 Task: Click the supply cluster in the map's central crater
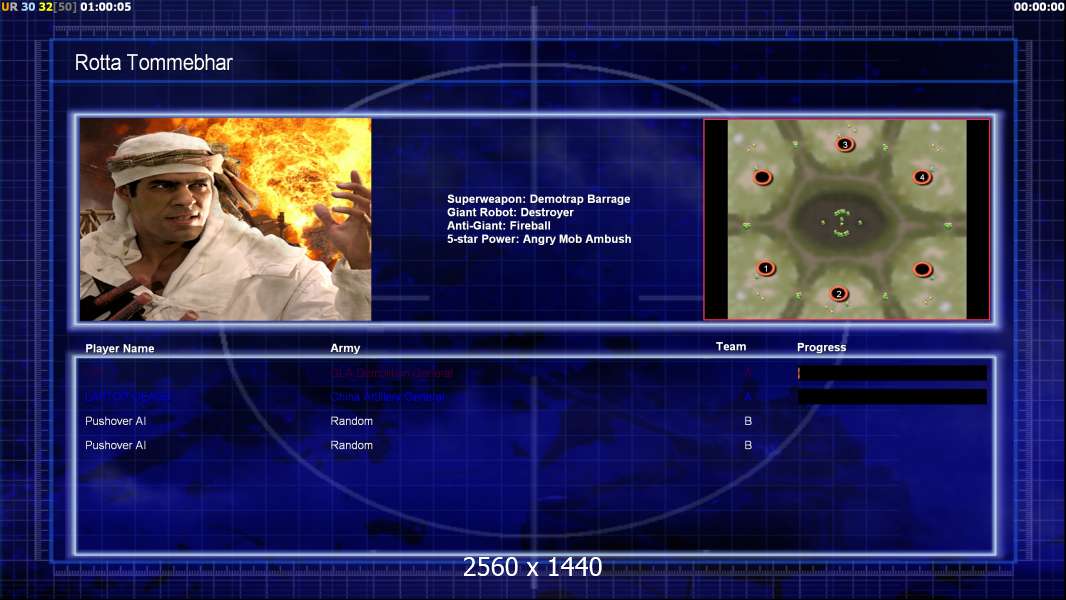(x=842, y=222)
